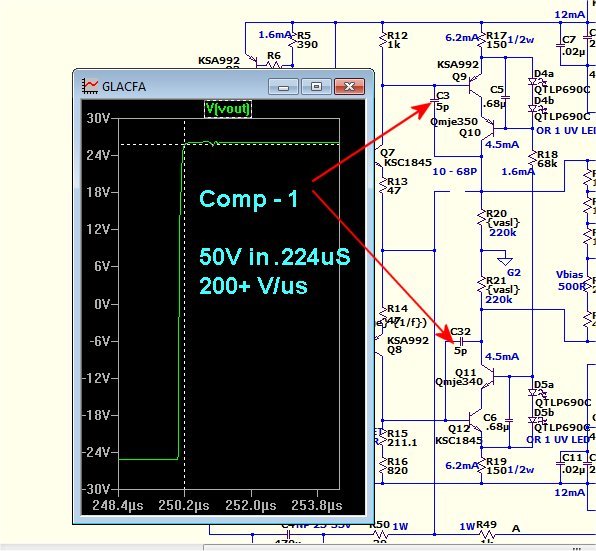
Task: Select resistor R16 820 symbol
Action: pos(383,466)
